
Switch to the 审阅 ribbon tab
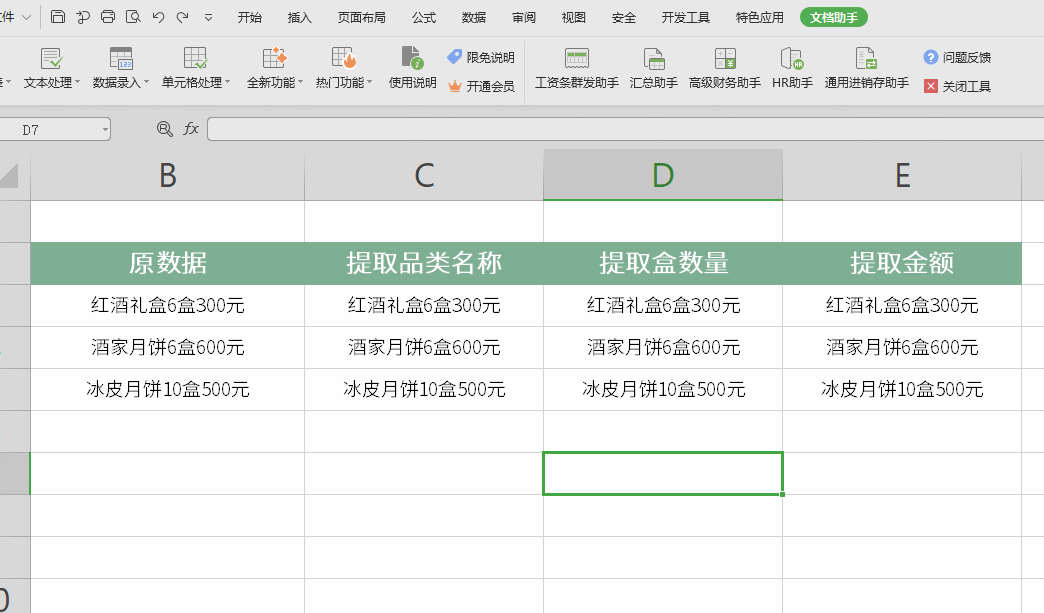coord(524,17)
